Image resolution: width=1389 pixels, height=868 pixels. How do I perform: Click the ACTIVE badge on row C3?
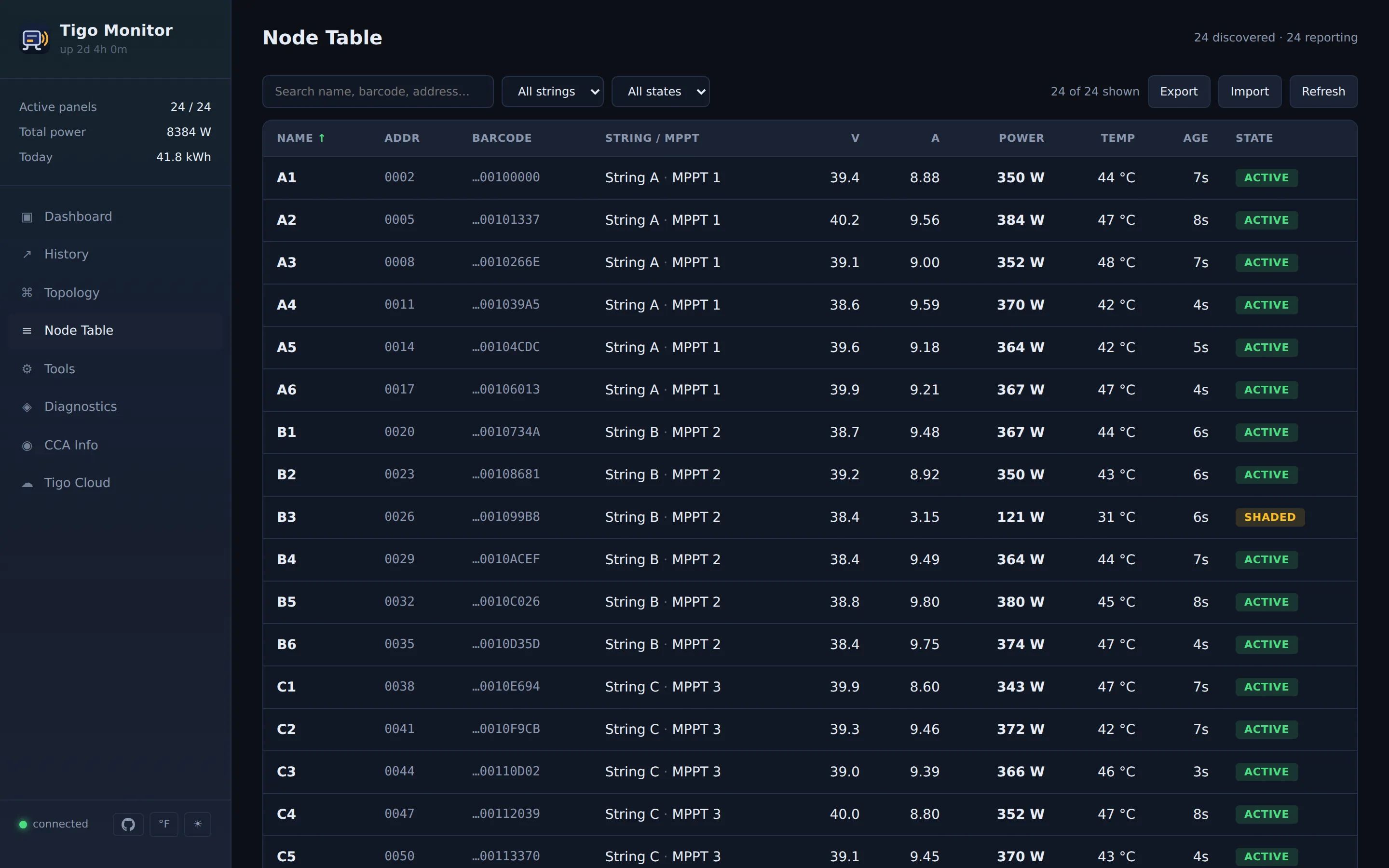(x=1266, y=772)
